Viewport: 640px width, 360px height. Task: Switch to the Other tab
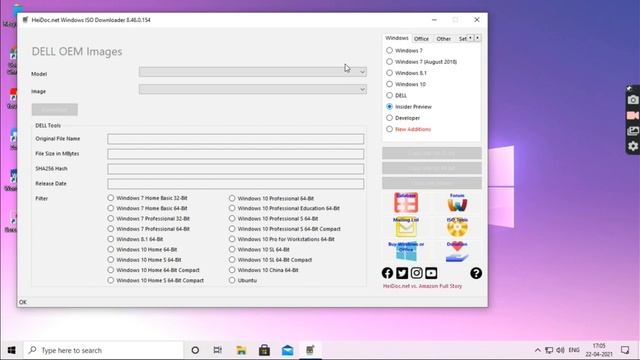pos(443,39)
